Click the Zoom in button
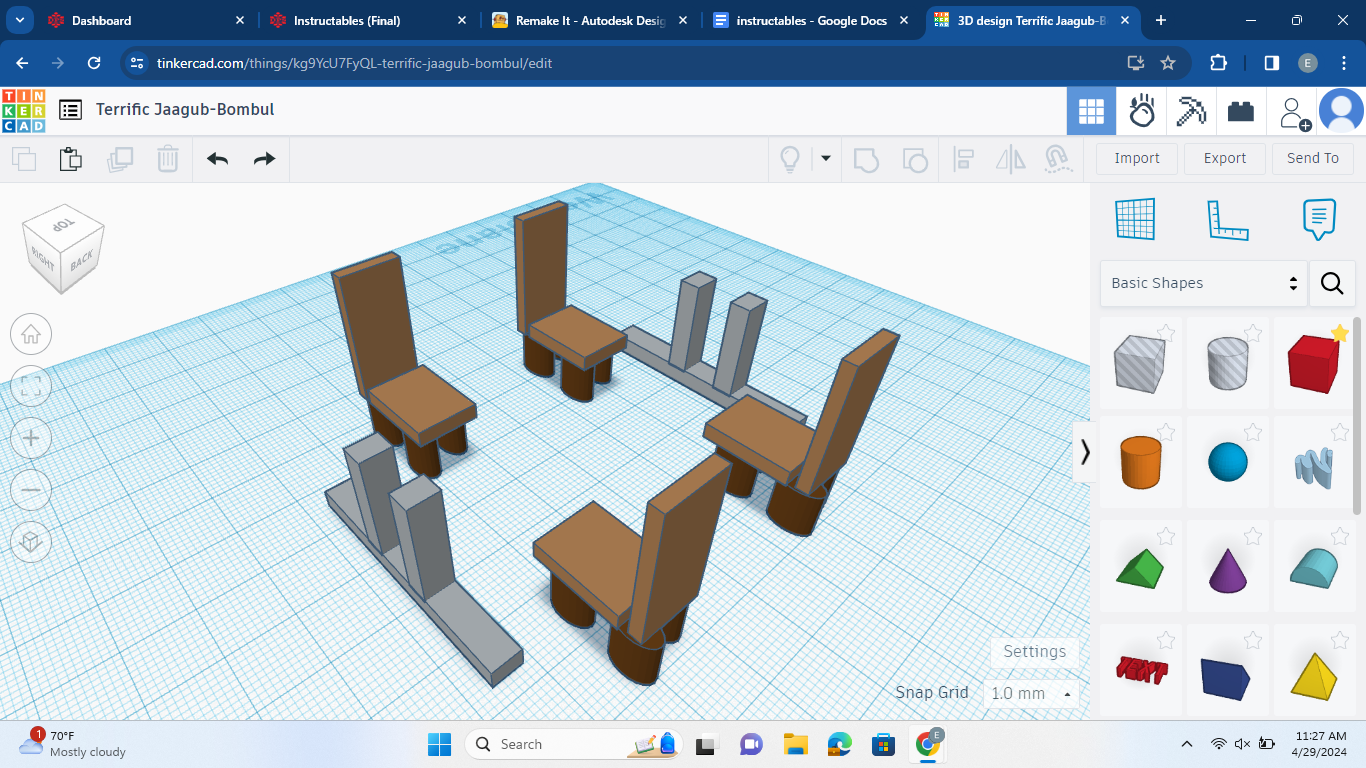Viewport: 1366px width, 768px height. point(31,438)
